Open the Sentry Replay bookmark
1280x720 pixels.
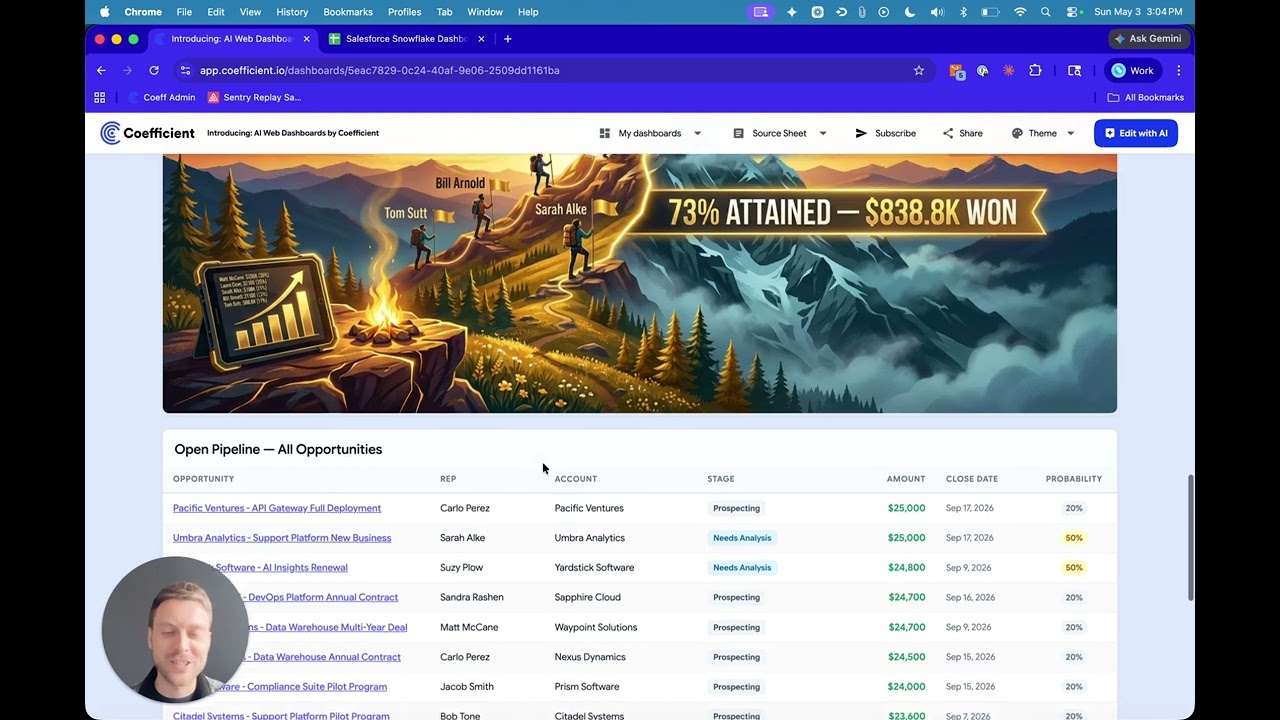pyautogui.click(x=254, y=97)
